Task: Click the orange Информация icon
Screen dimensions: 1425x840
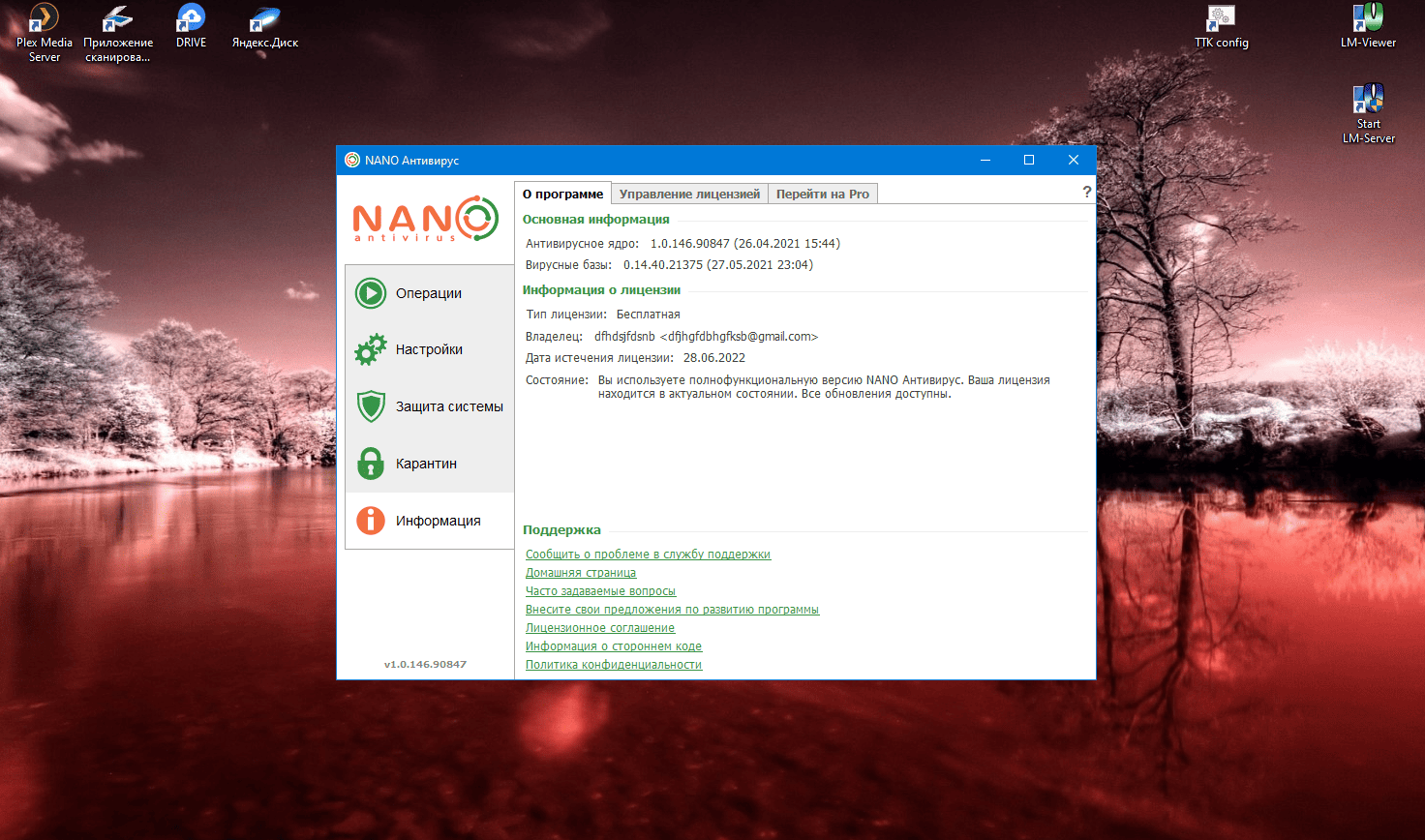Action: click(x=371, y=521)
